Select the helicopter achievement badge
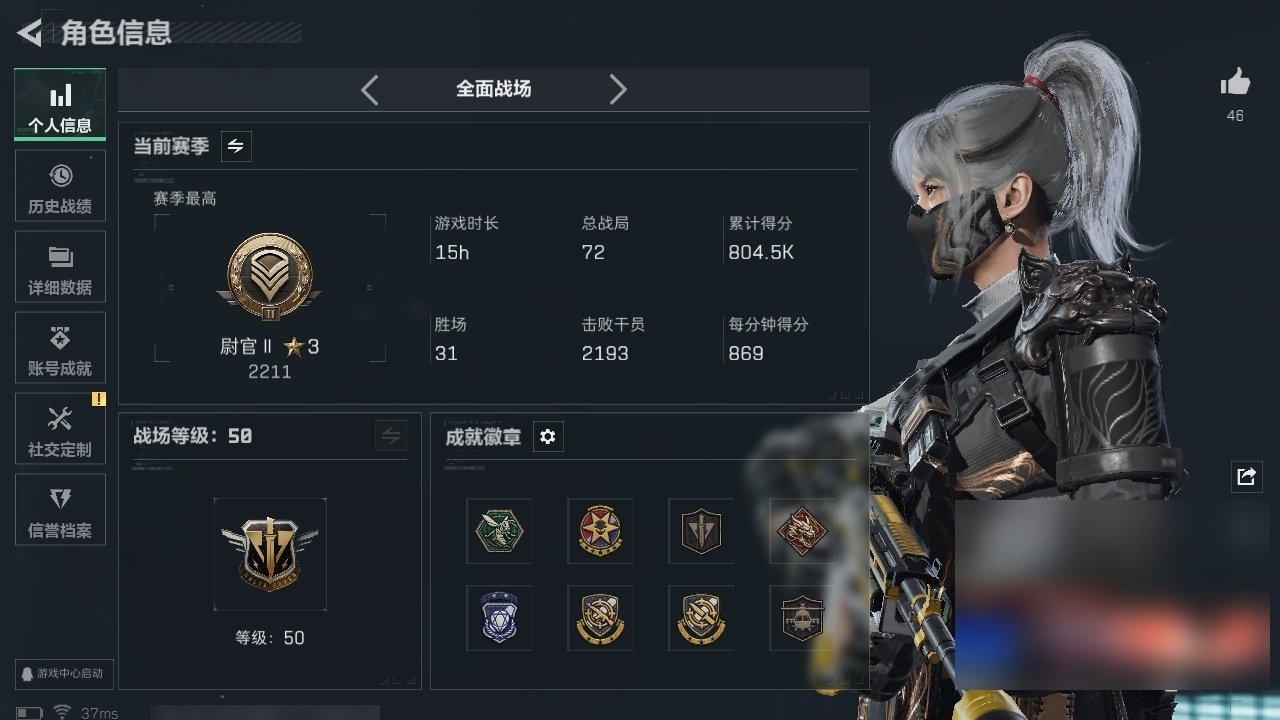 [x=802, y=618]
